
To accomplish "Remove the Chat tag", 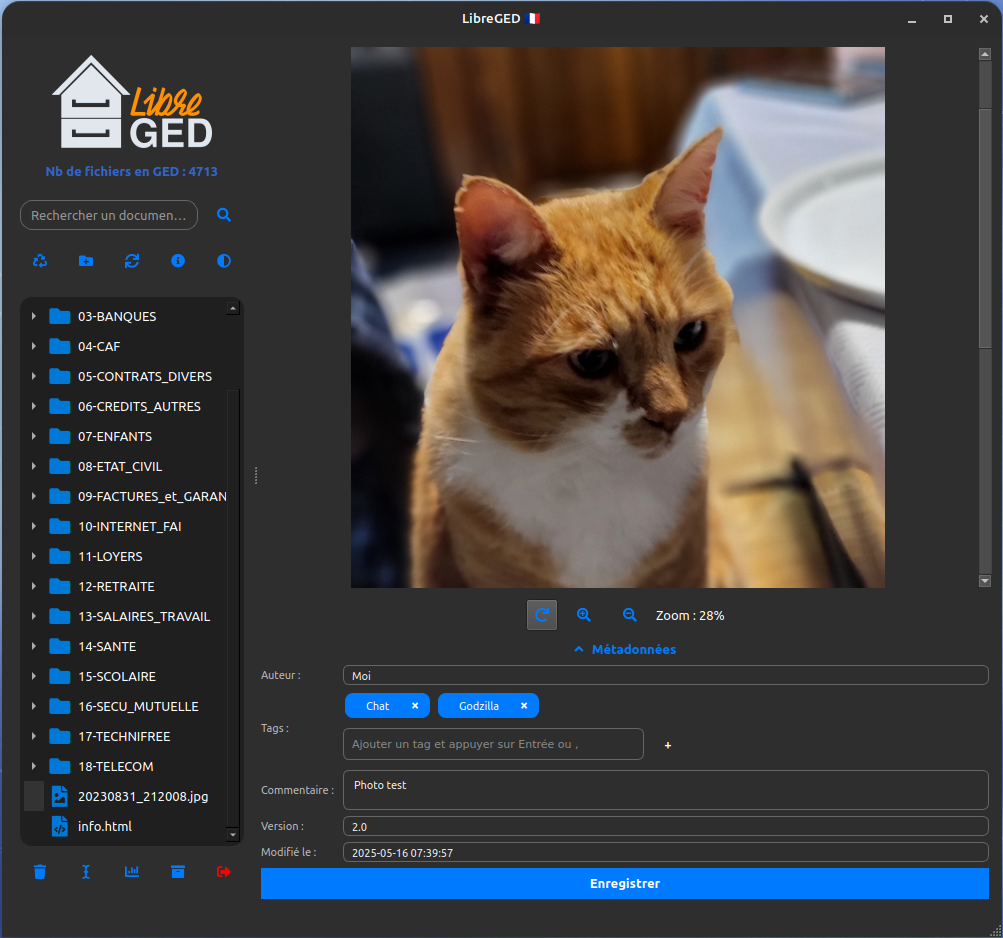I will pos(415,706).
